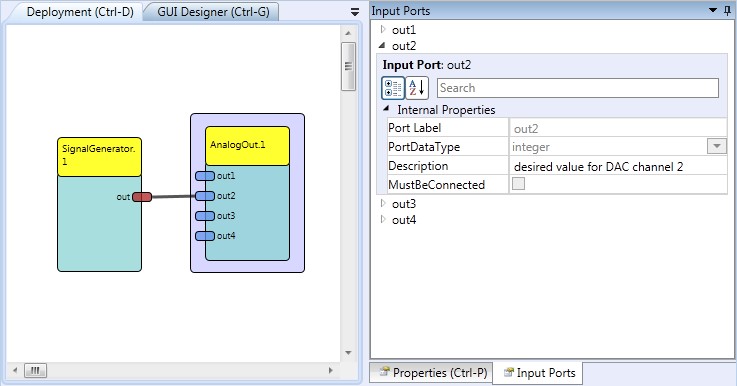Toggle the MustBeConnected checkbox
Viewport: 737px width, 386px height.
(x=518, y=183)
